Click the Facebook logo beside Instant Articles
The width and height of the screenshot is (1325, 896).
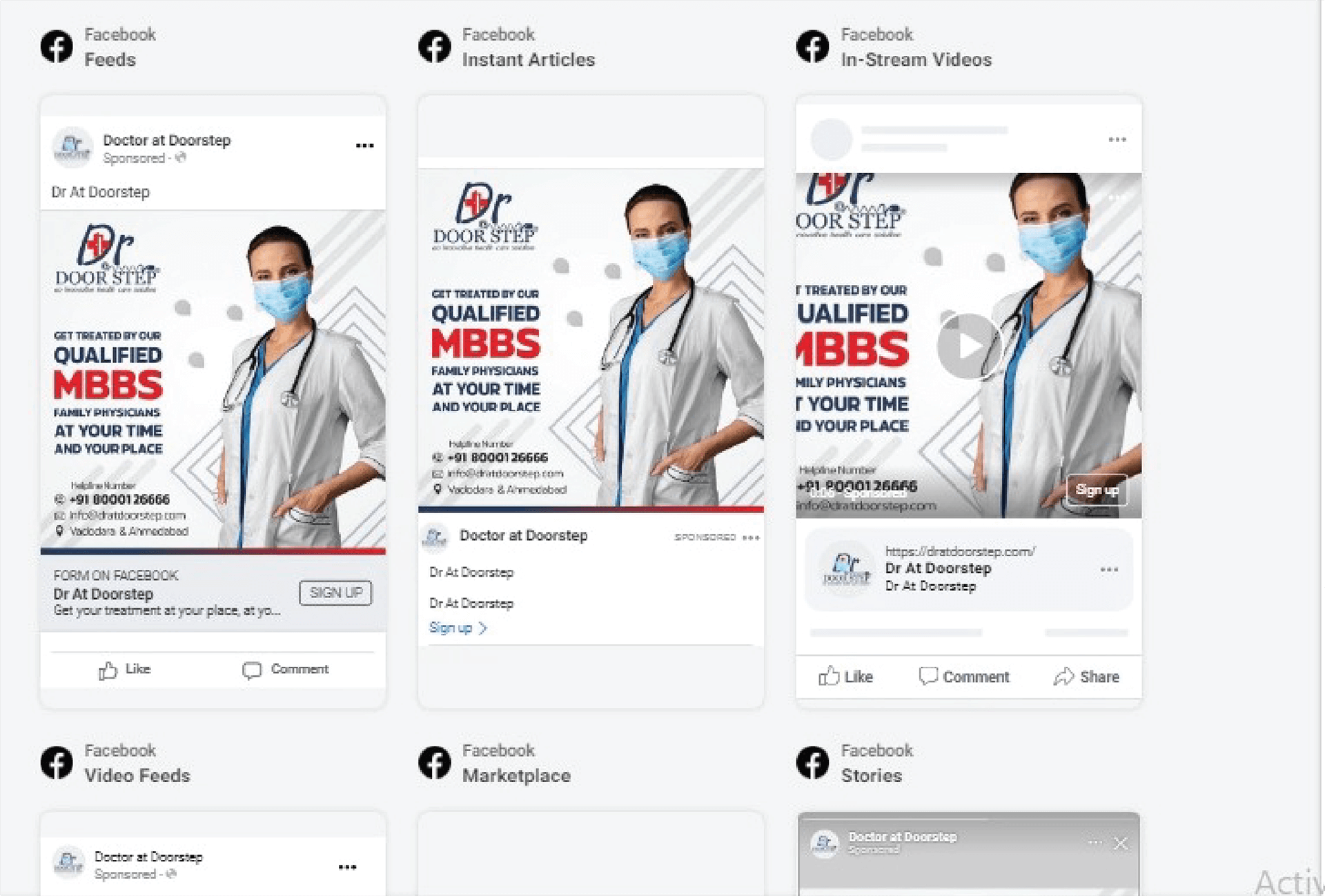point(435,47)
